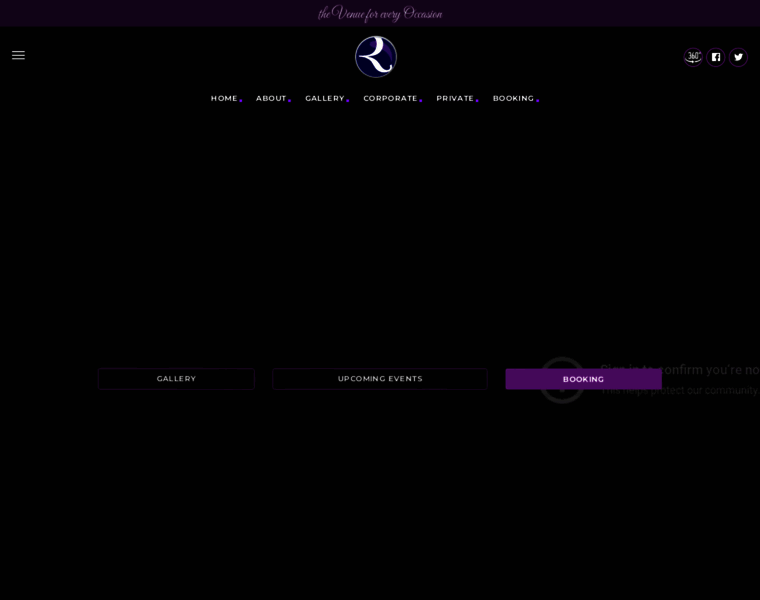Click the Upcoming Events button

tap(380, 379)
